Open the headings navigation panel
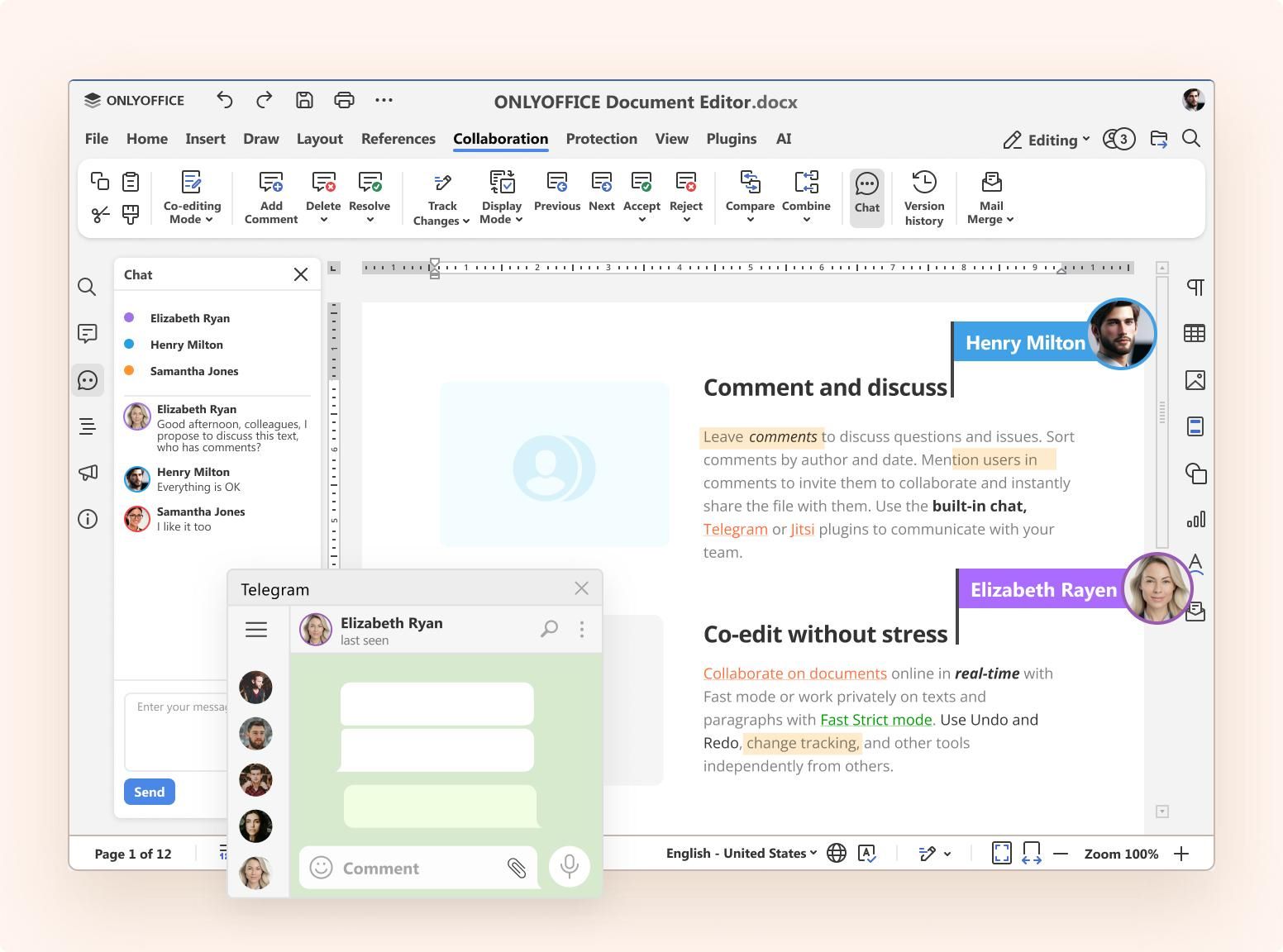This screenshot has height=952, width=1283. tap(87, 426)
